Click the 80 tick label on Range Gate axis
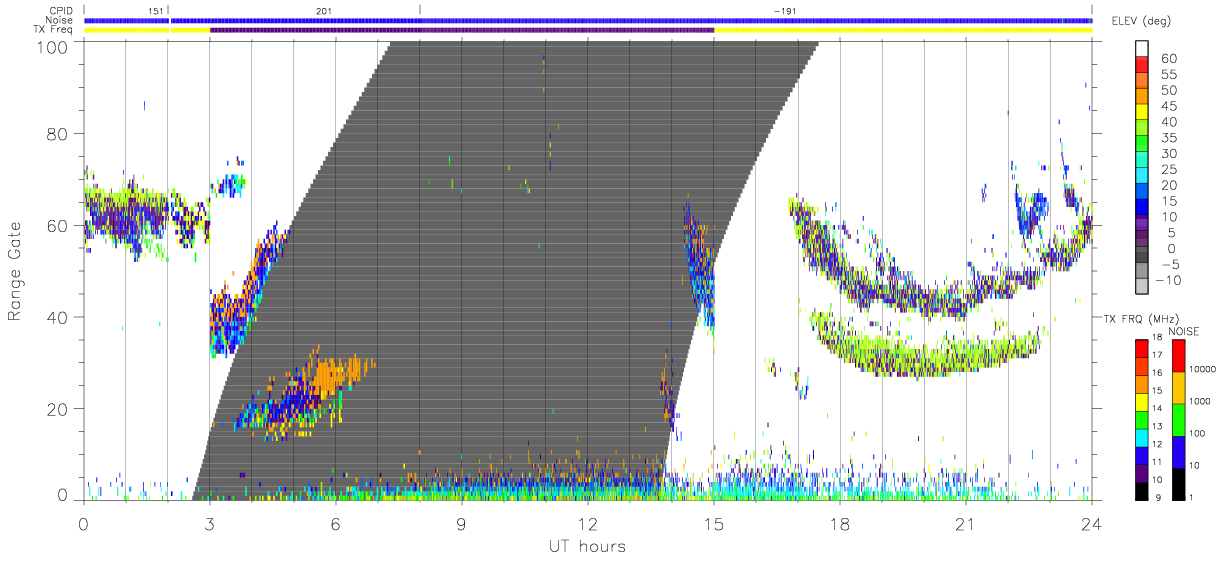The height and width of the screenshot is (567, 1228). (x=57, y=133)
